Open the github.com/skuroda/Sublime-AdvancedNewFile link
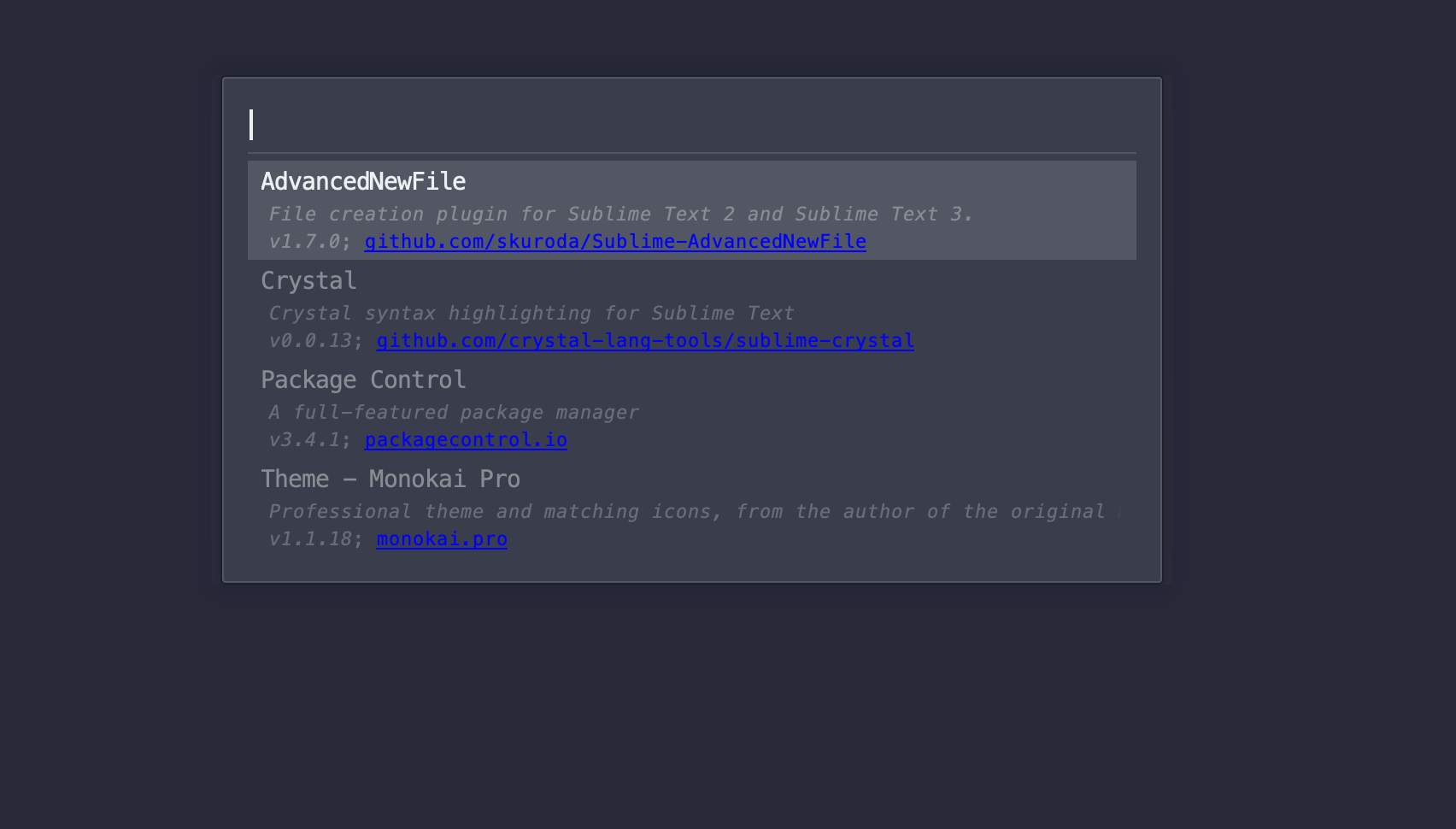 (x=615, y=242)
